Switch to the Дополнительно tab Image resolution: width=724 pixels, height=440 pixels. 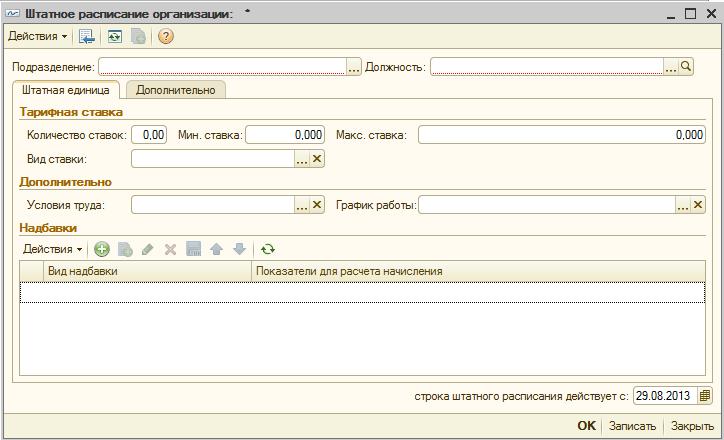click(x=176, y=90)
